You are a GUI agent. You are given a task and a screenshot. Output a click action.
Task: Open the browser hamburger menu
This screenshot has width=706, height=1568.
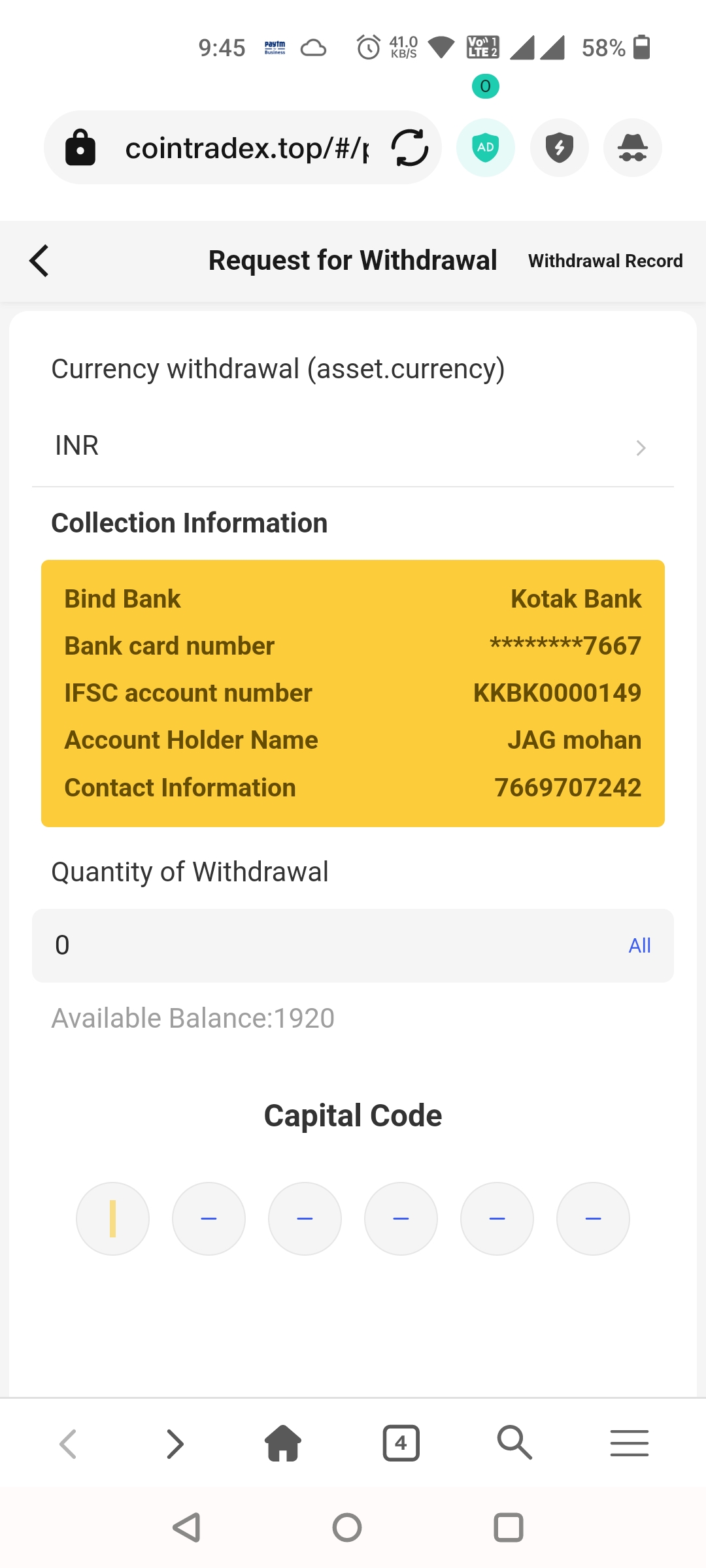pyautogui.click(x=629, y=1443)
